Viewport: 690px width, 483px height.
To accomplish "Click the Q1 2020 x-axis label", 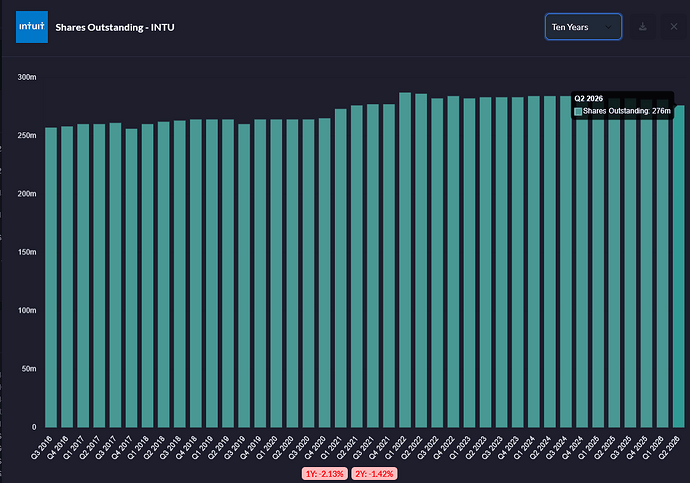I will coord(267,447).
